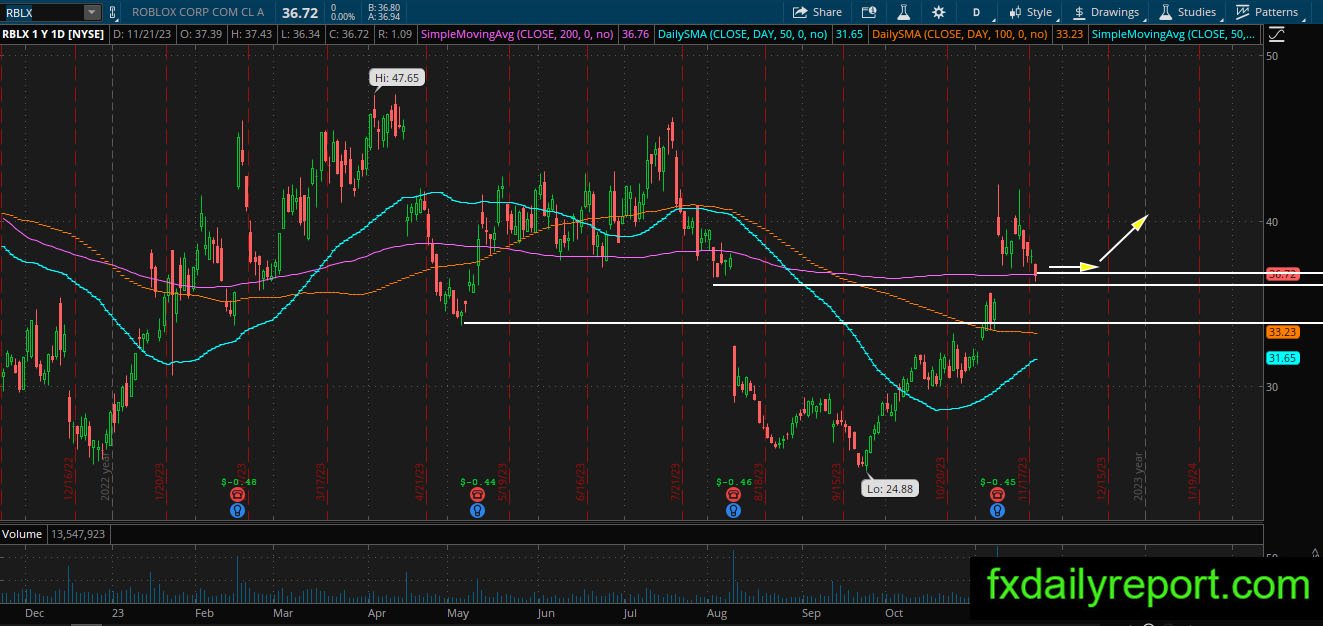Viewport: 1323px width, 626px height.
Task: Click the August earnings phone icon
Action: coord(733,494)
